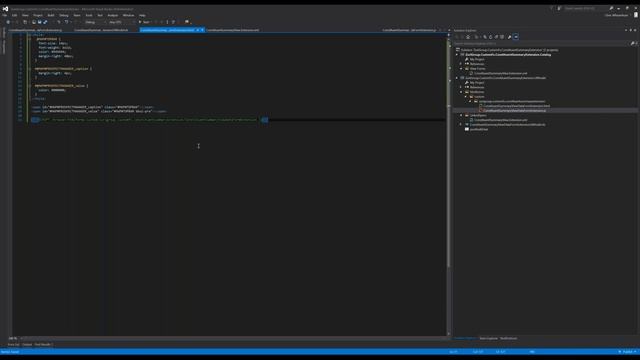The image size is (640, 360).
Task: Expand the first References node
Action: pyautogui.click(x=461, y=64)
